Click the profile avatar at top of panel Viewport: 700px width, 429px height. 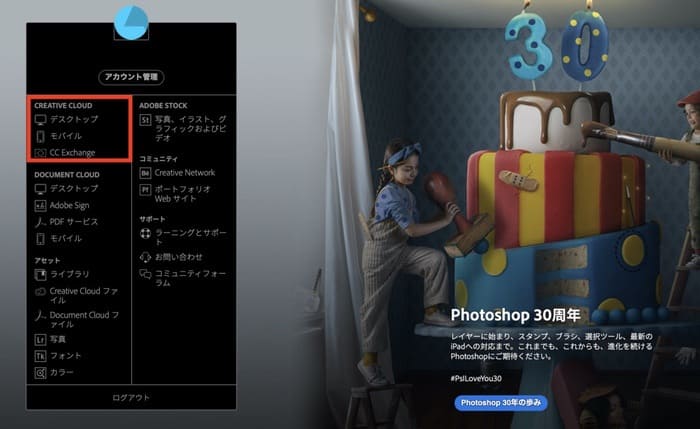click(x=131, y=20)
